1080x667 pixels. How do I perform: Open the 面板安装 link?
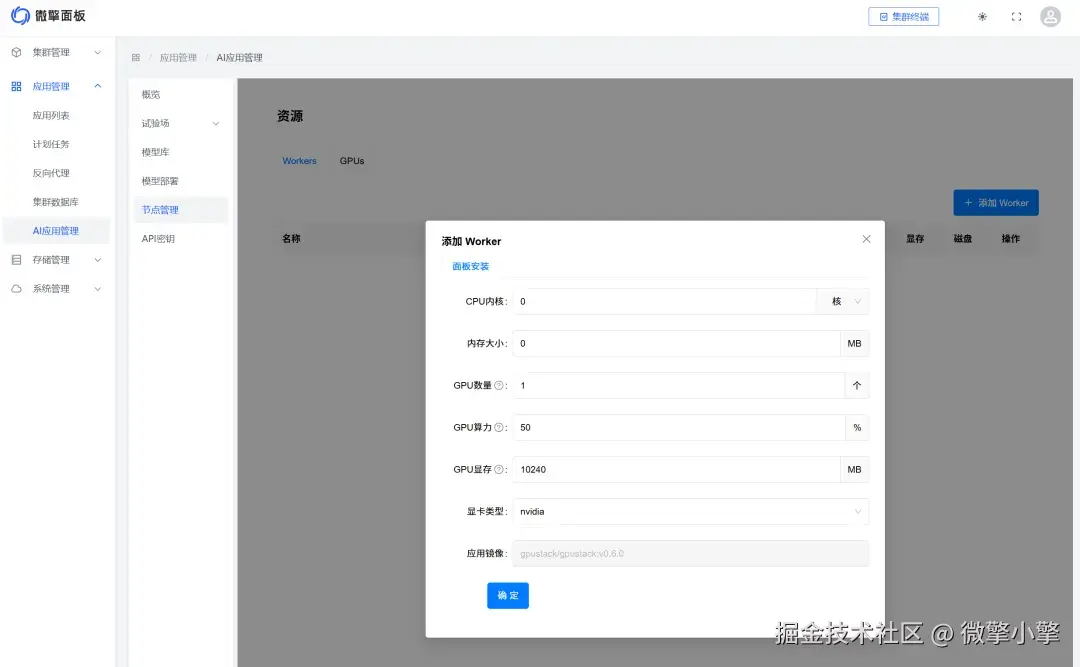tap(471, 267)
